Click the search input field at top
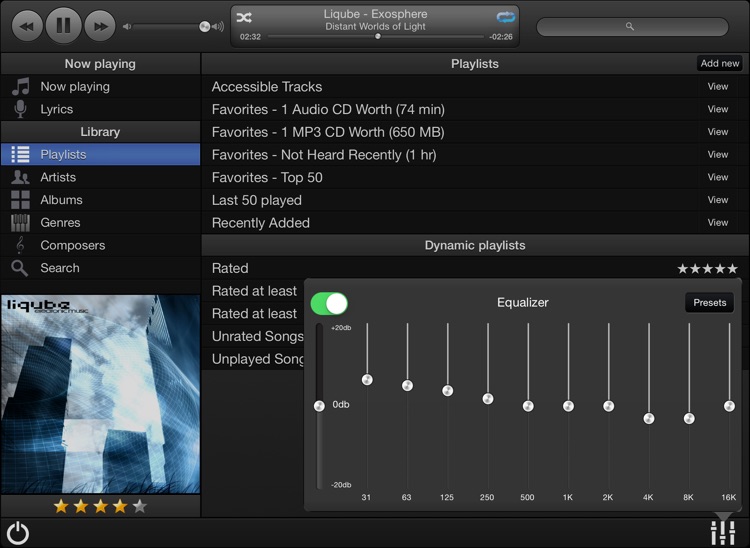750x548 pixels. point(632,27)
